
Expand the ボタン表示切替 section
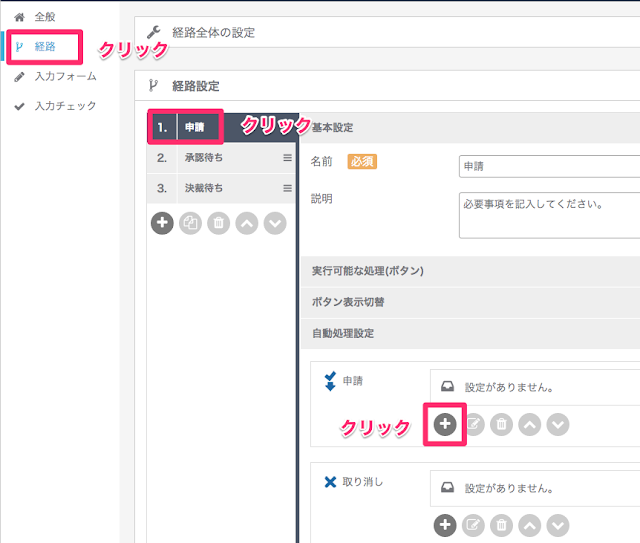click(x=470, y=302)
